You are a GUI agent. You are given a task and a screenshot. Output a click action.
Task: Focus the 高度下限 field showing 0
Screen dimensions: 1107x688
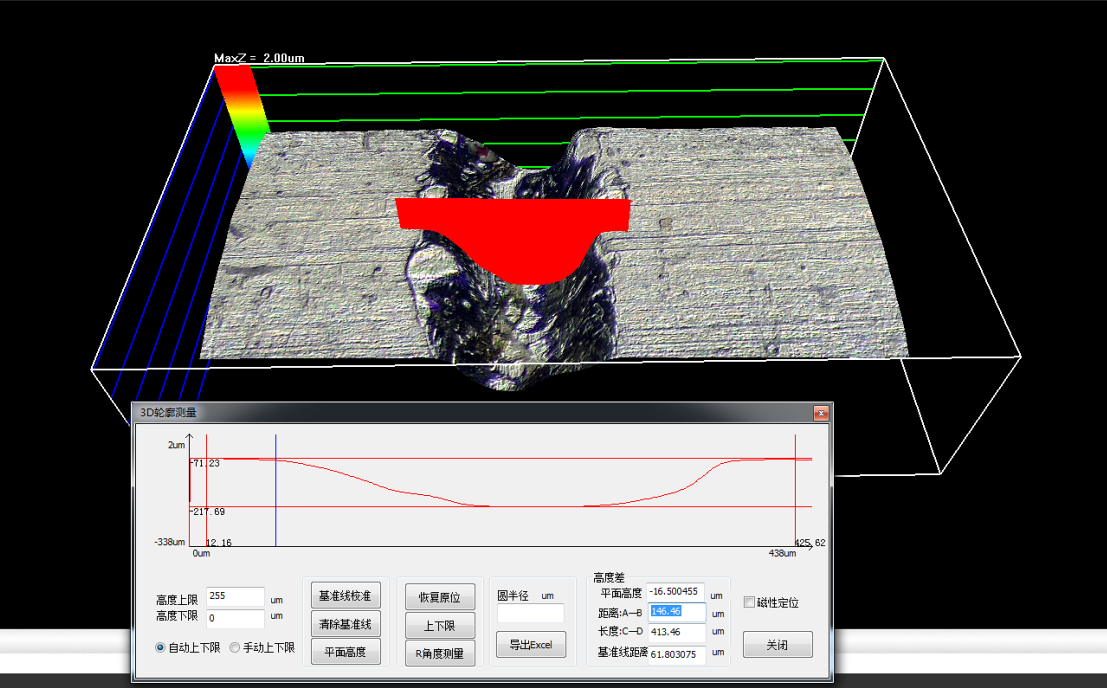[235, 619]
